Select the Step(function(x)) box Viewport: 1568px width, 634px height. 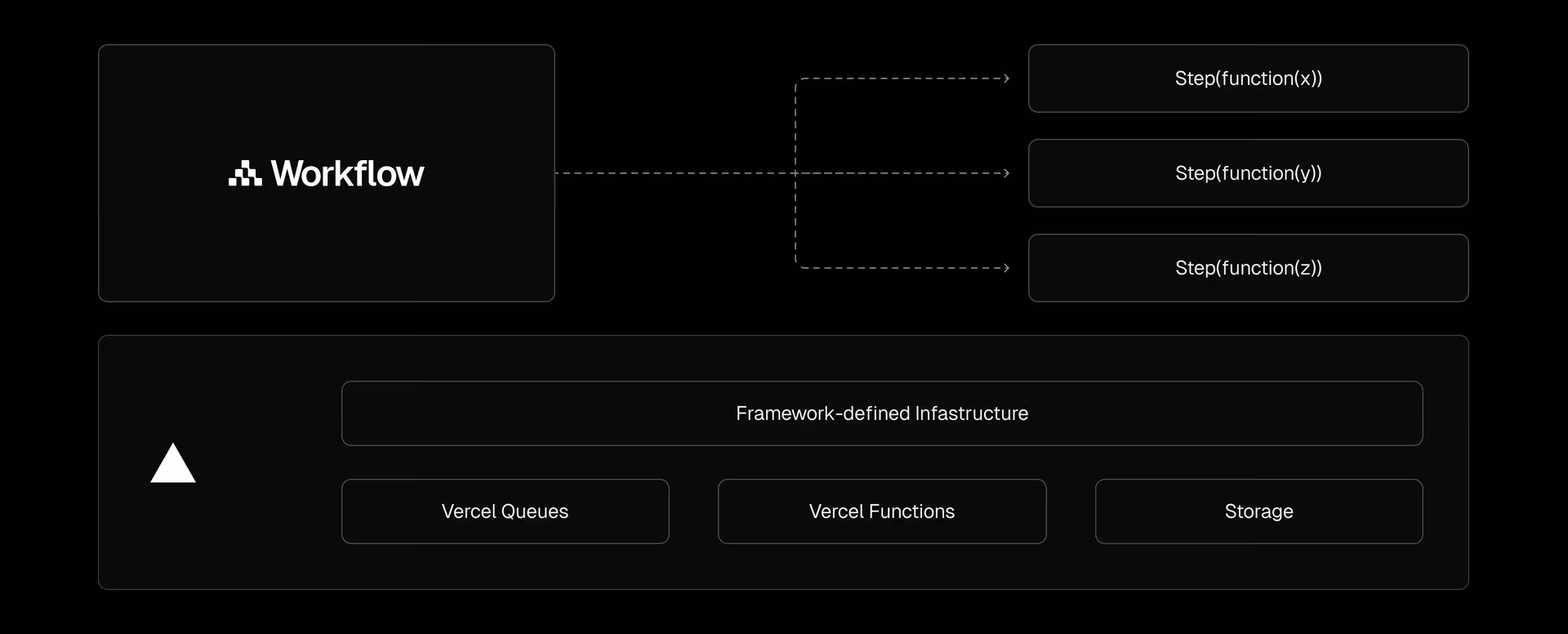[1248, 78]
